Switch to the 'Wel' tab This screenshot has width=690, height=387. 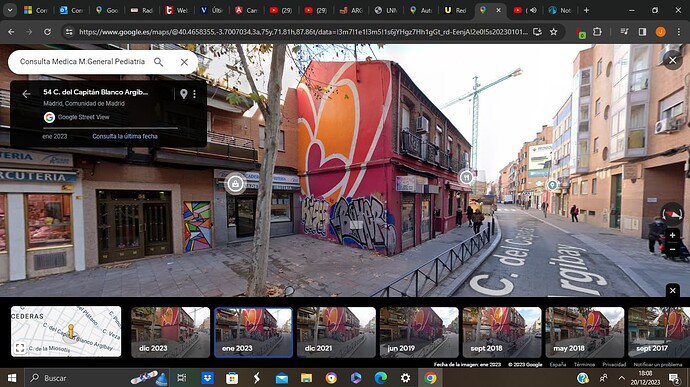pyautogui.click(x=176, y=10)
